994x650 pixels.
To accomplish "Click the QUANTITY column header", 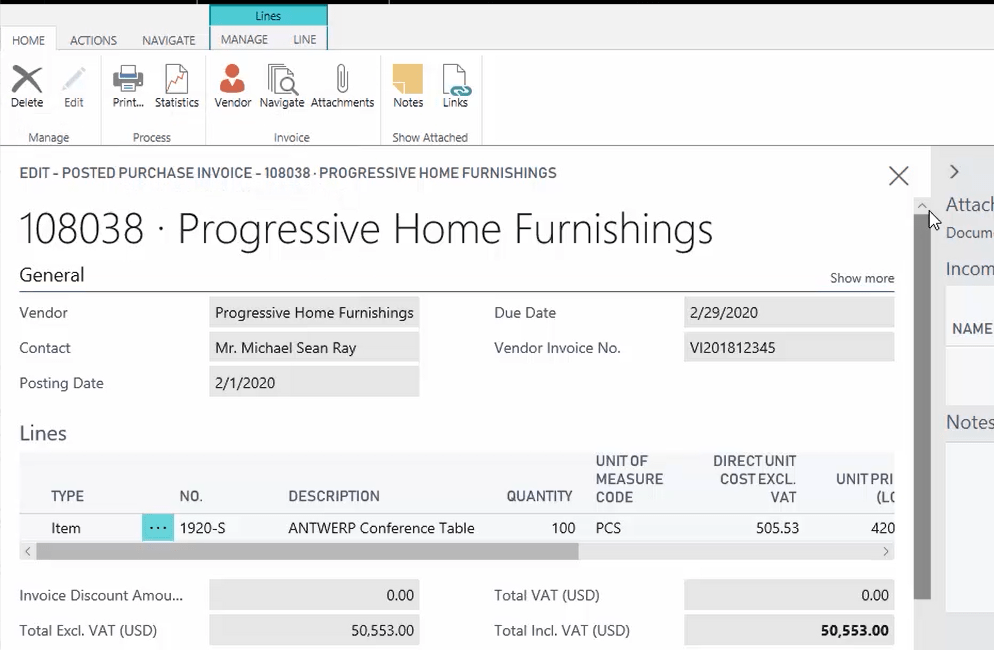I will point(539,496).
